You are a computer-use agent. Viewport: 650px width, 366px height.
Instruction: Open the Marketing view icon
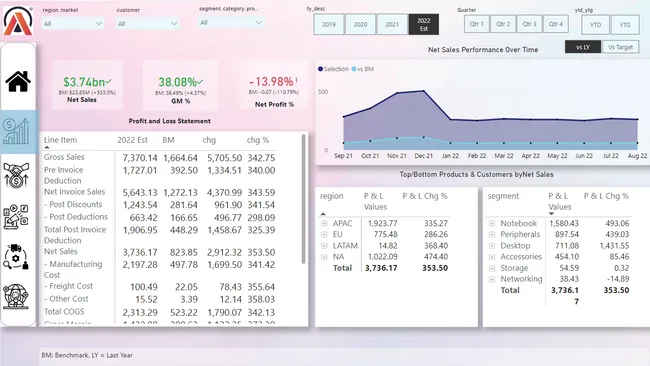[16, 216]
